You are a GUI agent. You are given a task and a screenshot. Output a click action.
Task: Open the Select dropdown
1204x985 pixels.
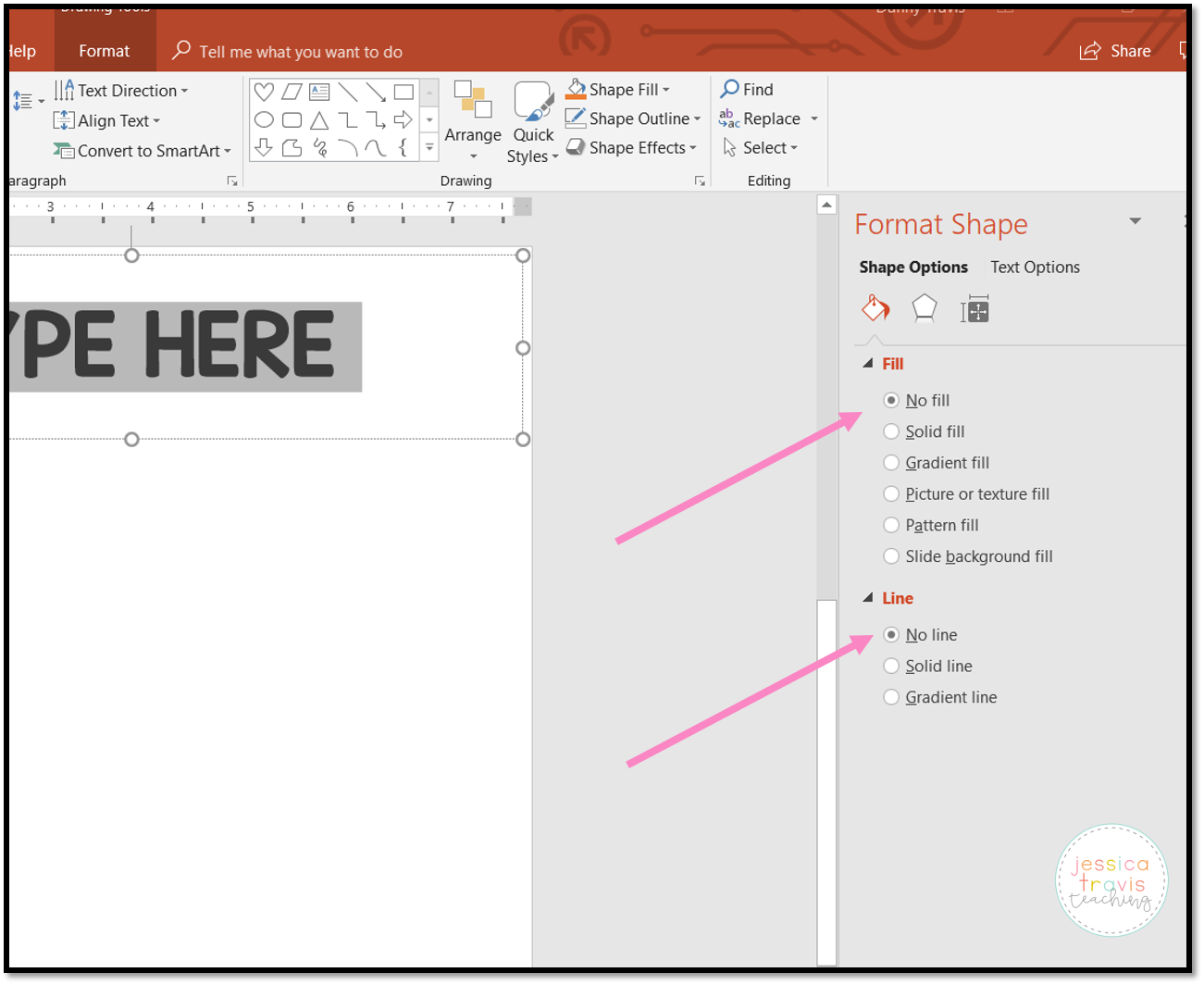[x=761, y=147]
